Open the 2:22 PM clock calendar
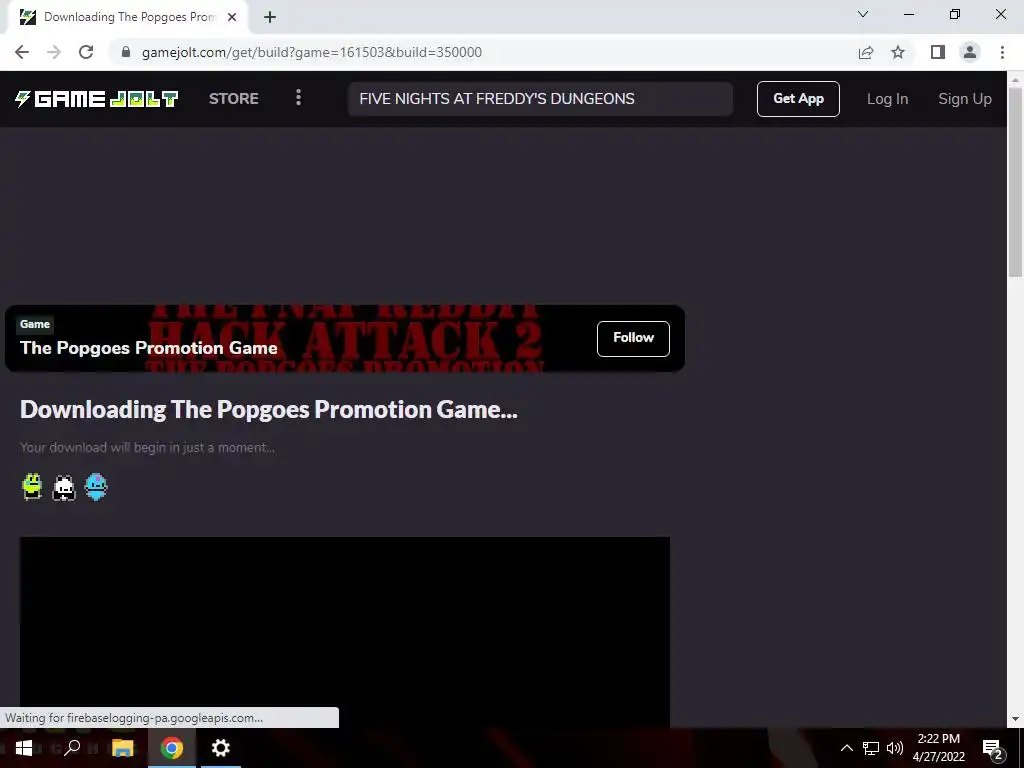1024x768 pixels. coord(938,748)
